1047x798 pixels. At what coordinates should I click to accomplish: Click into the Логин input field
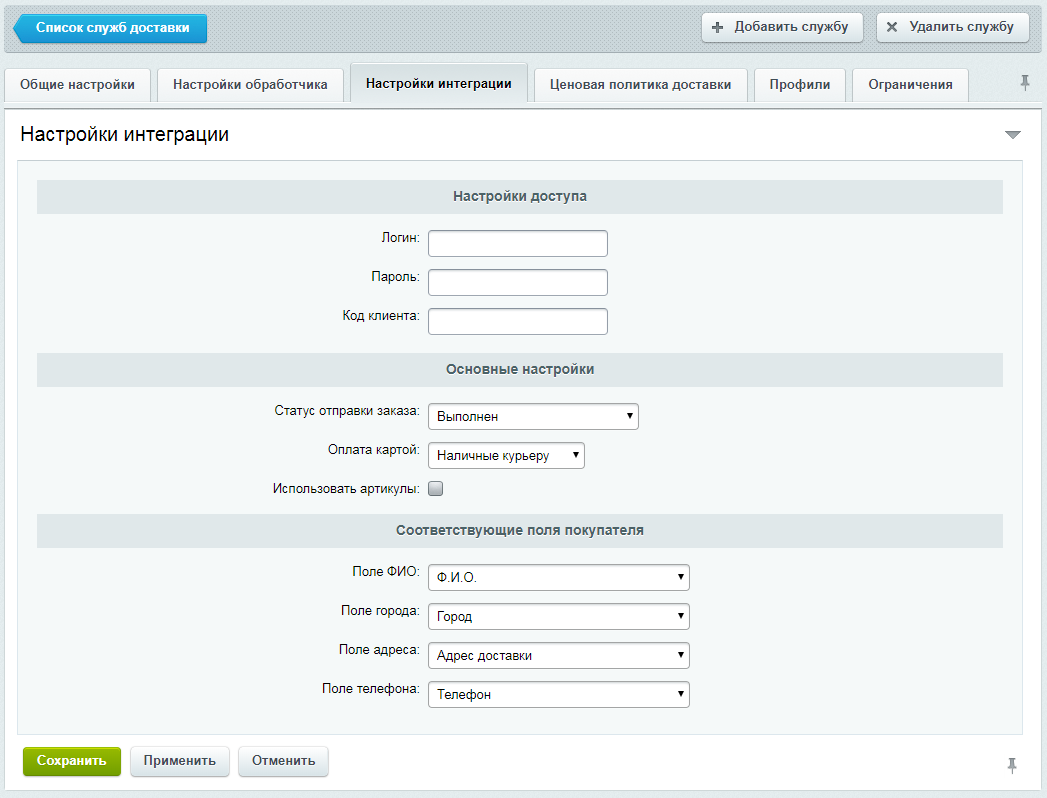tap(517, 243)
